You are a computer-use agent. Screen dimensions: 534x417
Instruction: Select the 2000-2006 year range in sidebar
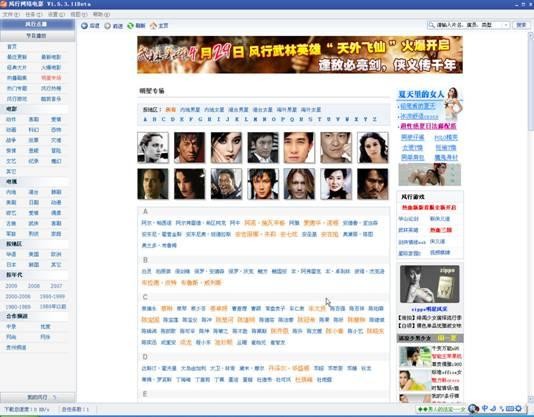[18, 296]
